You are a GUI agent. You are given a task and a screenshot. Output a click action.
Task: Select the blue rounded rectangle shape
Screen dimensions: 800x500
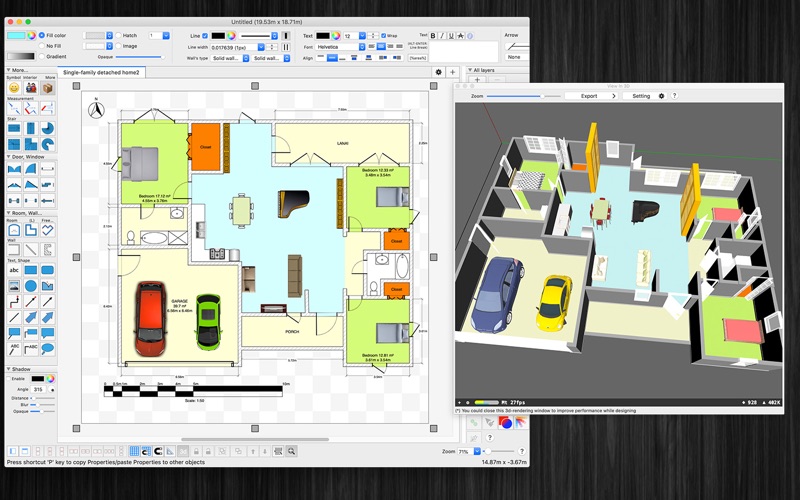pos(48,270)
